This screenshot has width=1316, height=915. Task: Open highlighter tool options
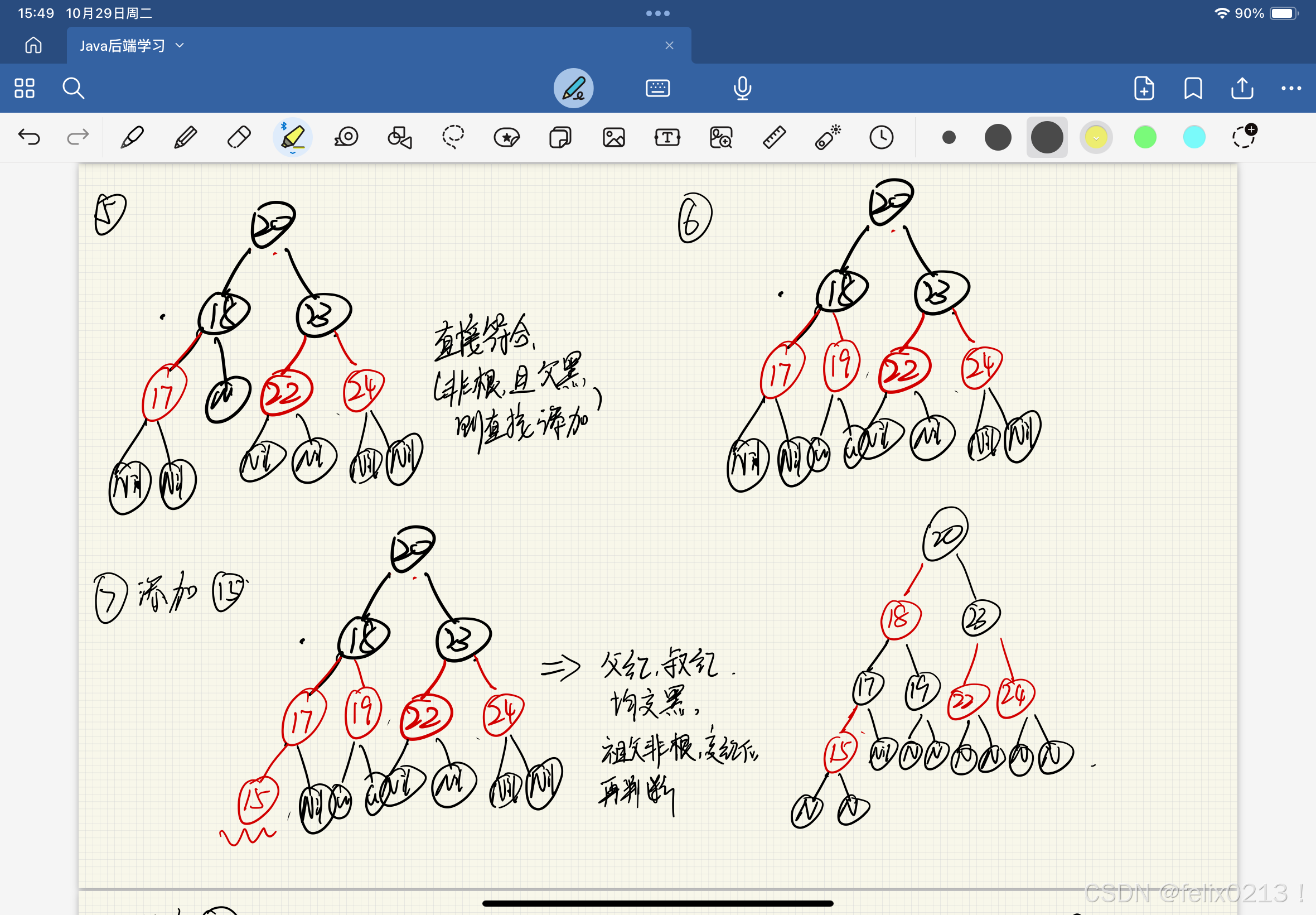tap(292, 138)
